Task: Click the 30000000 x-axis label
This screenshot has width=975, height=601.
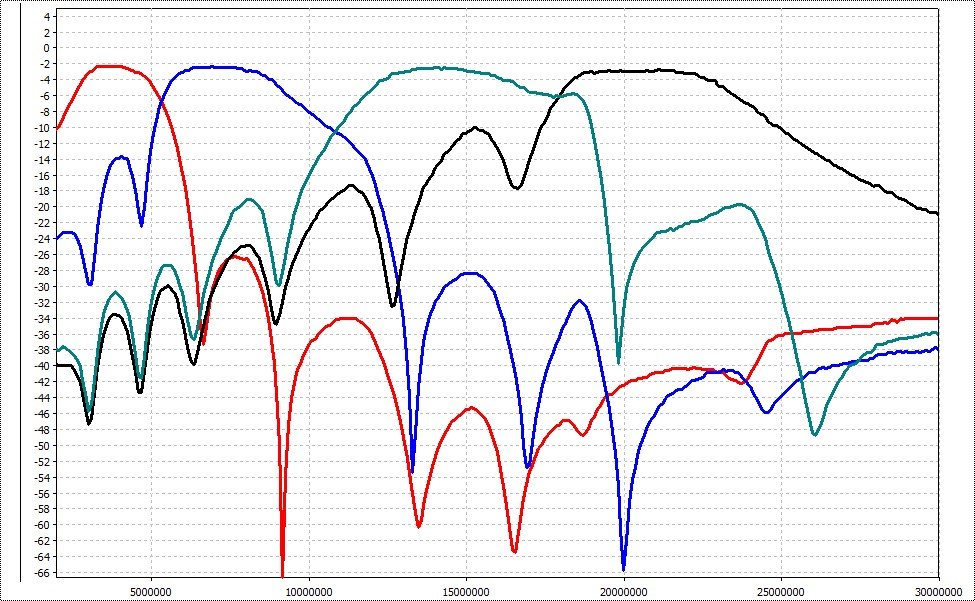Action: [x=938, y=588]
